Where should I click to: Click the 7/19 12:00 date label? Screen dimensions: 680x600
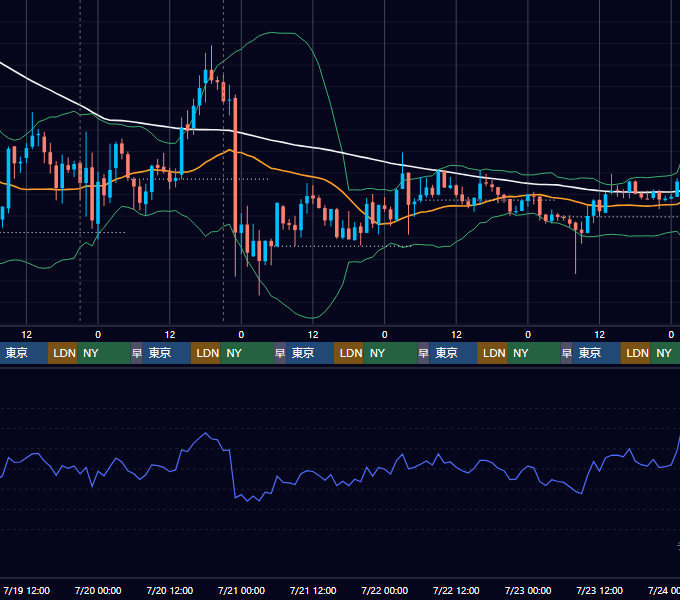pos(26,590)
